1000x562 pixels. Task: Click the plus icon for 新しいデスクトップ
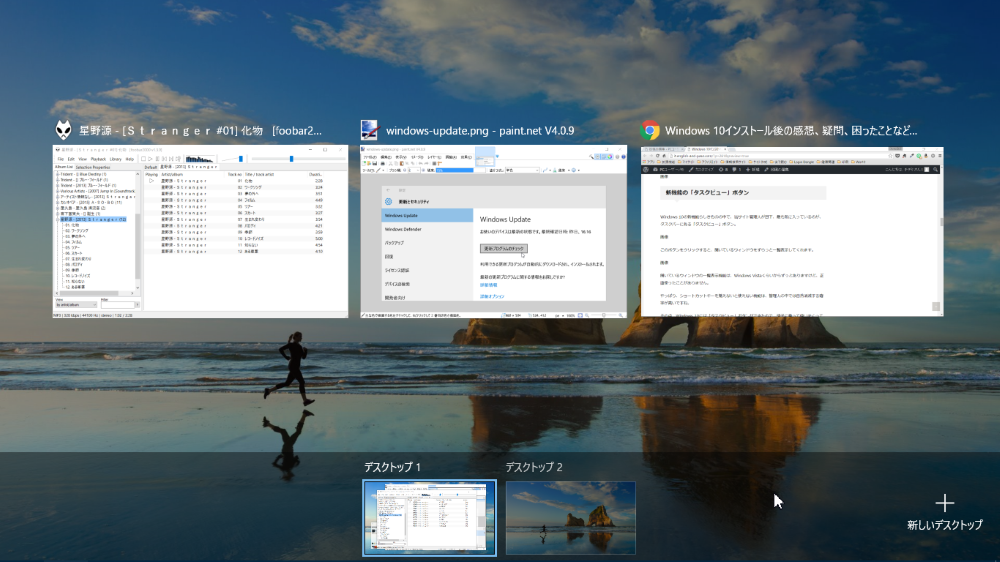pyautogui.click(x=944, y=503)
